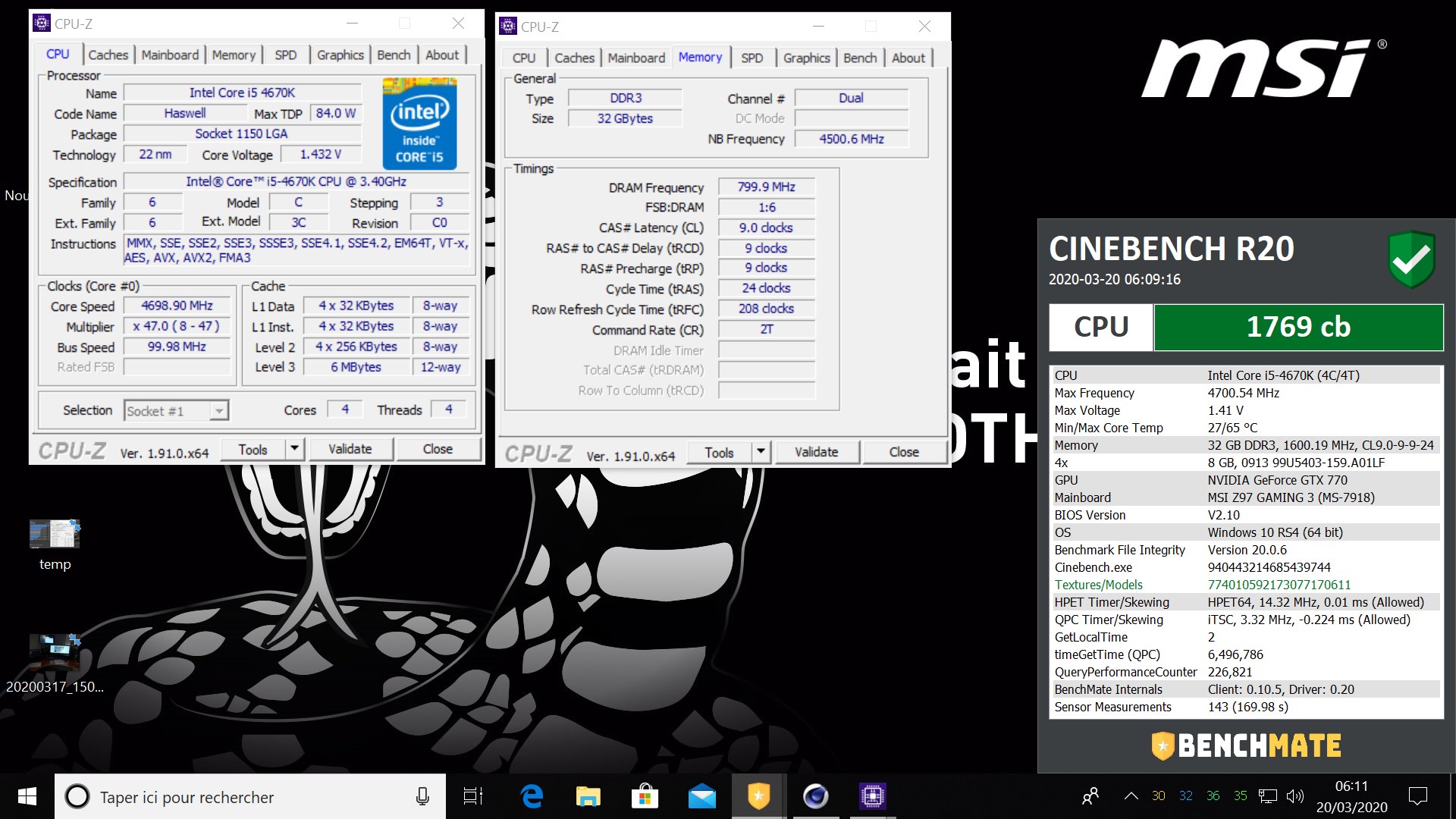Click GPU NVIDIA GeForce GTX 770 row
1456x819 pixels.
1245,480
